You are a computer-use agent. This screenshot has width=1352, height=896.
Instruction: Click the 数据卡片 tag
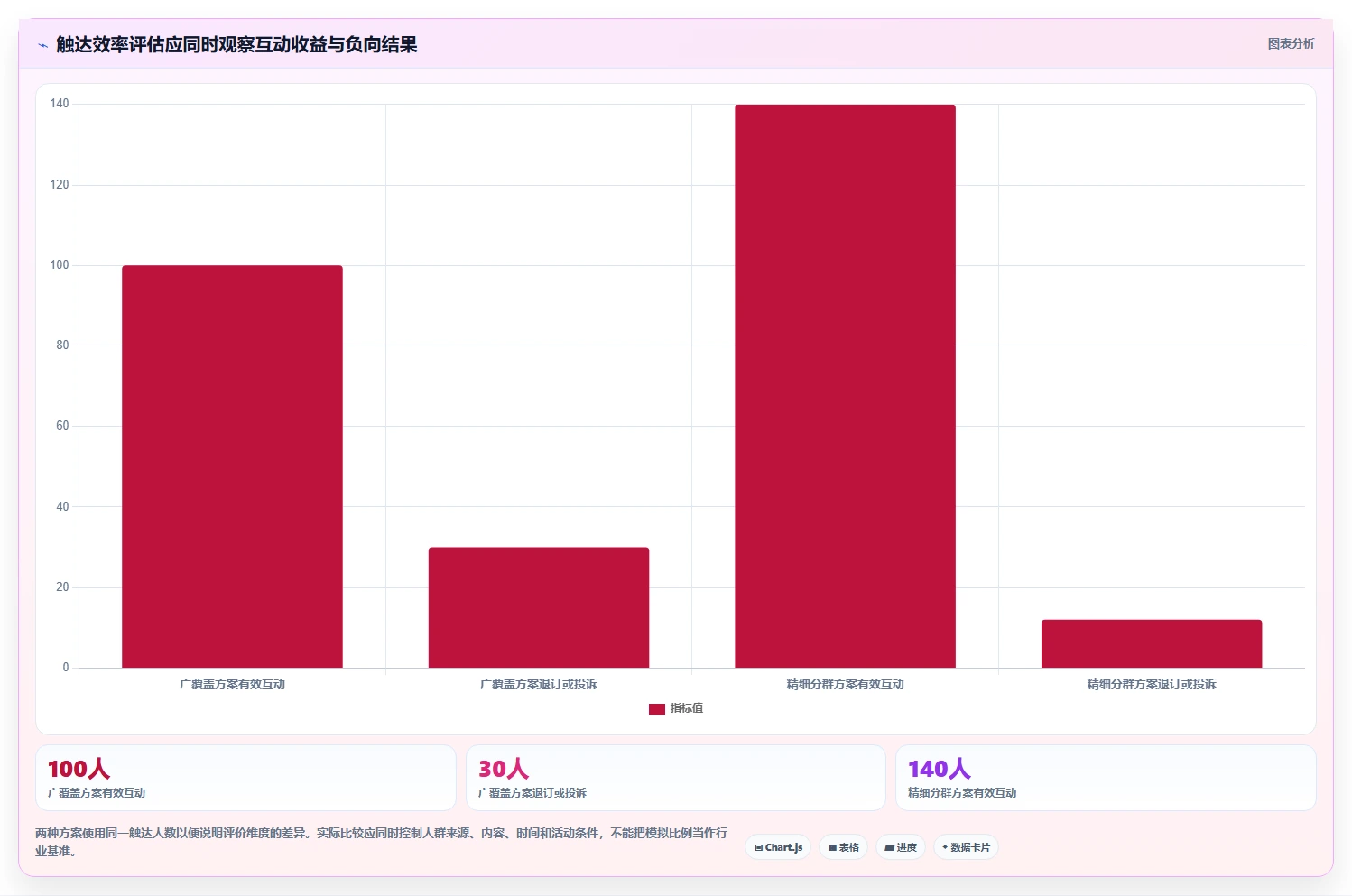tap(966, 847)
